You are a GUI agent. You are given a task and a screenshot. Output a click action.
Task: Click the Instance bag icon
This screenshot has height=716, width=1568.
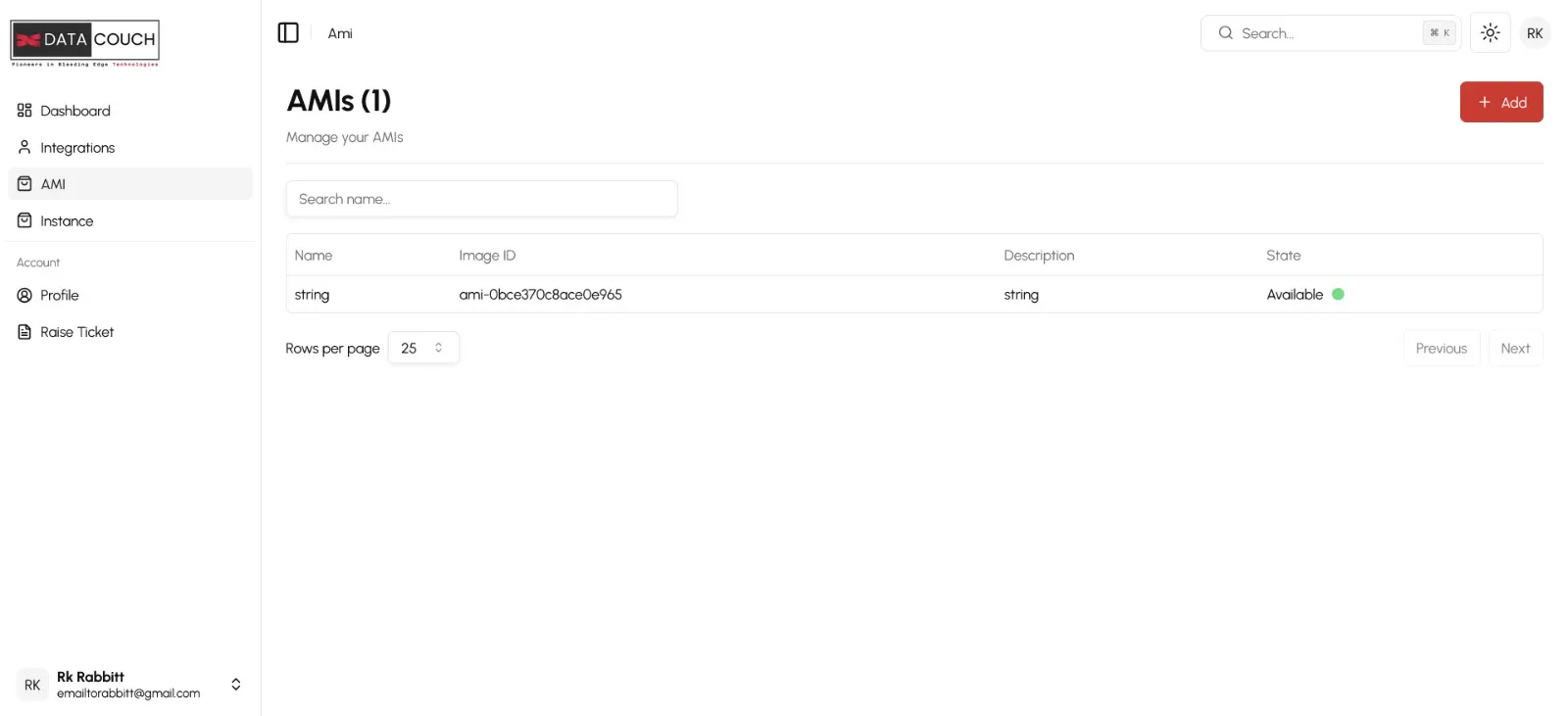[24, 220]
